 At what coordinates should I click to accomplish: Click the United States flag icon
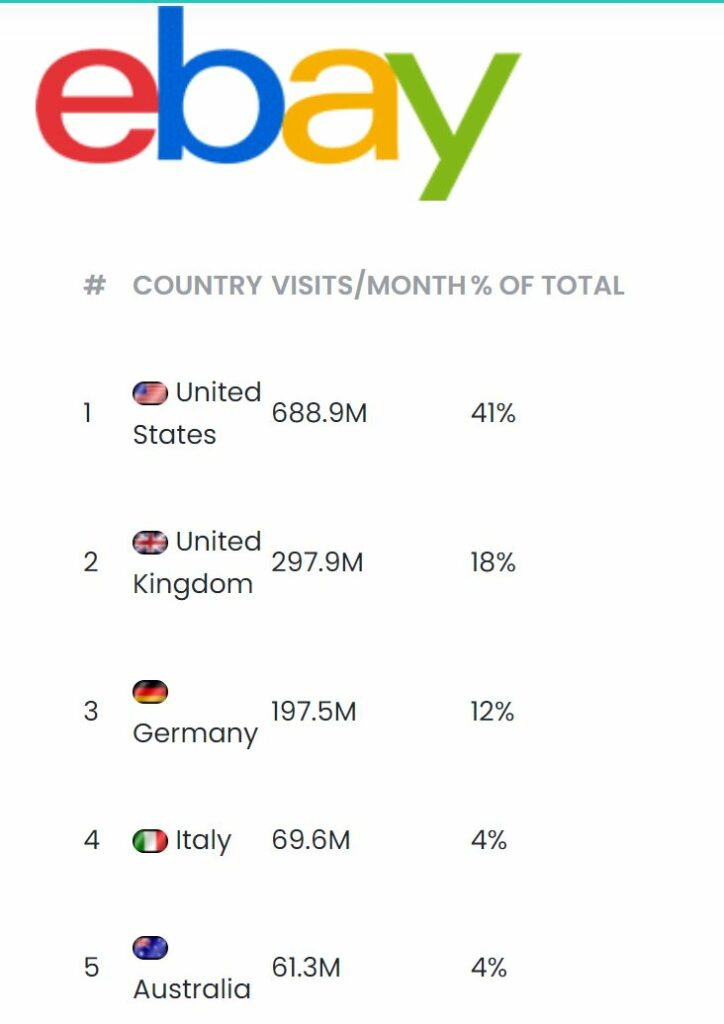click(x=150, y=393)
